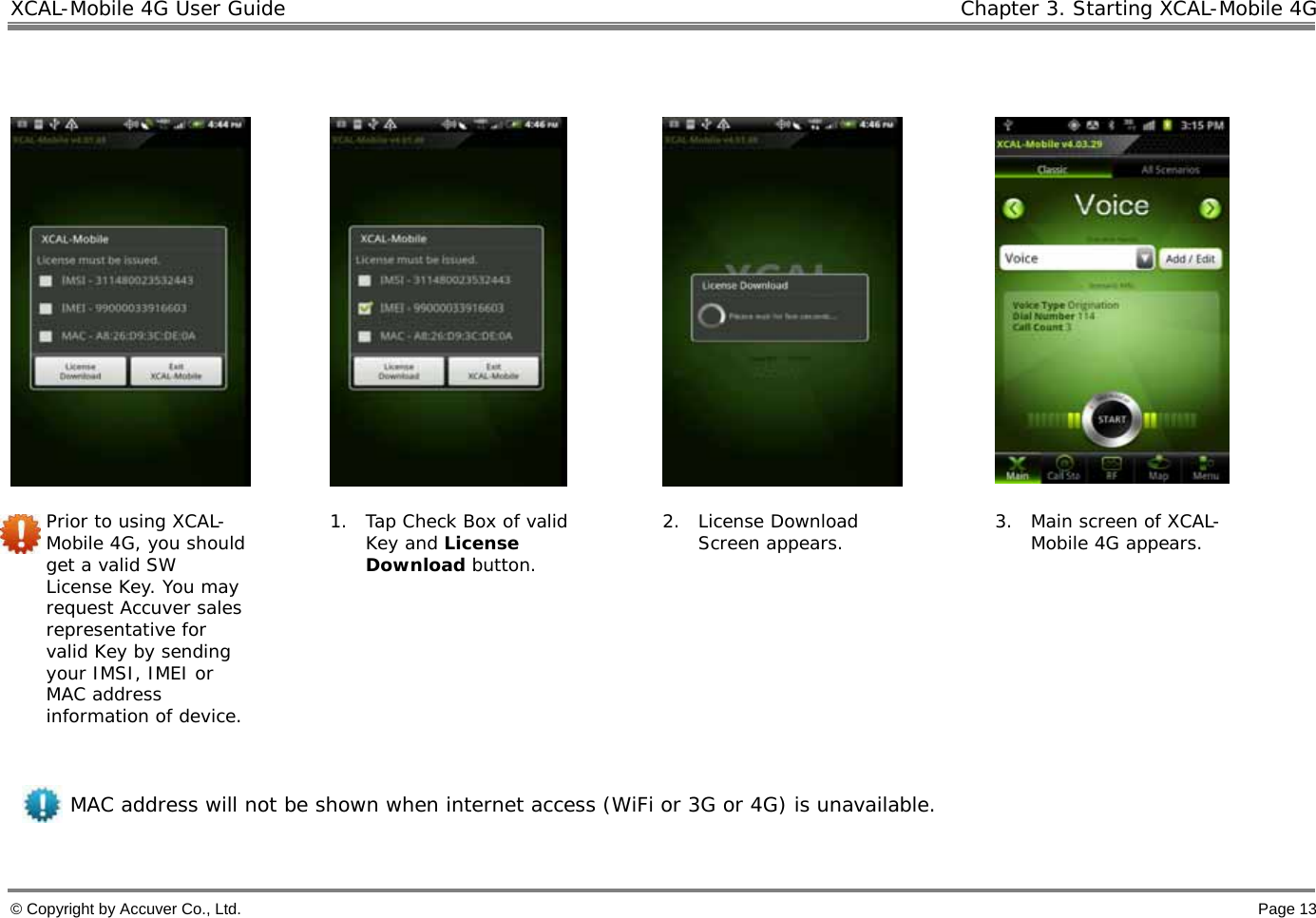
Task: Click left arrow to previous scenario
Action: coord(1013,207)
